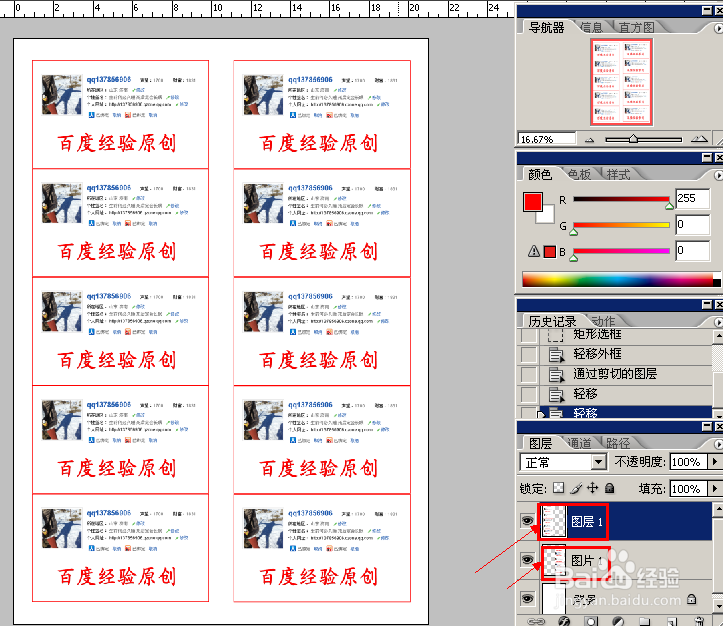The height and width of the screenshot is (626, 723).
Task: Toggle lock transparent pixels in Layers panel
Action: 558,488
